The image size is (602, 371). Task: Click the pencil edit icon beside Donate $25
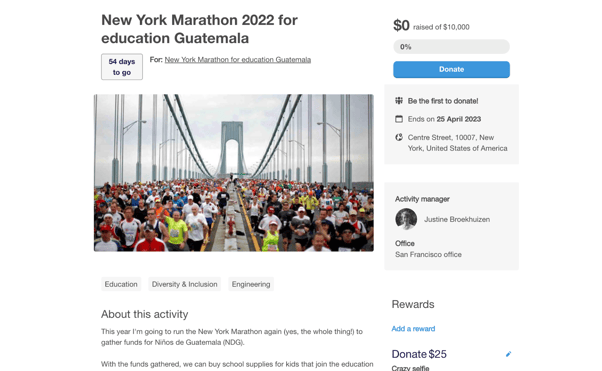coord(508,354)
